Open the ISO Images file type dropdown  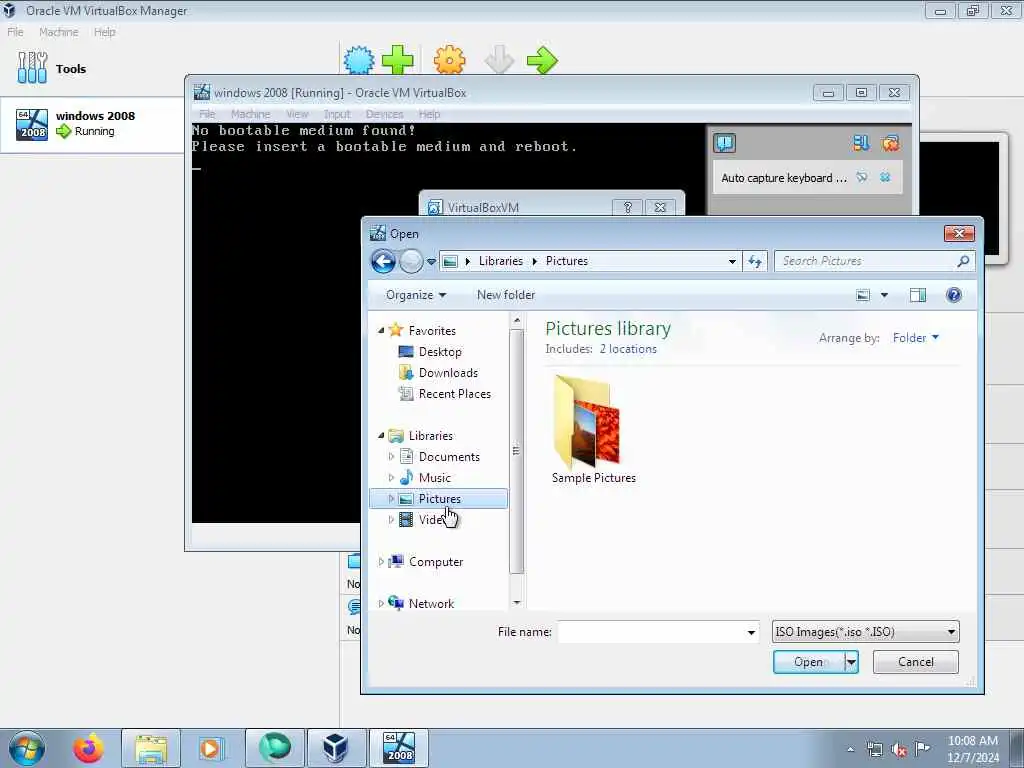pyautogui.click(x=865, y=632)
